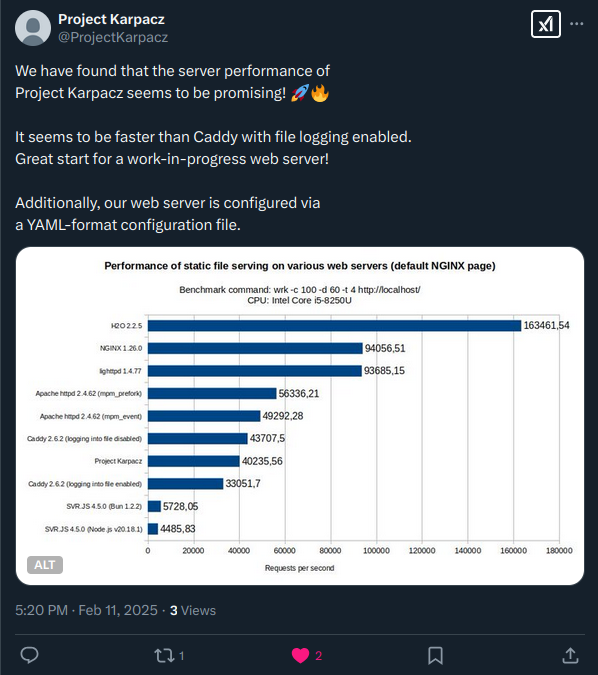The width and height of the screenshot is (598, 675).
Task: Click the repost arrows icon
Action: [x=164, y=656]
